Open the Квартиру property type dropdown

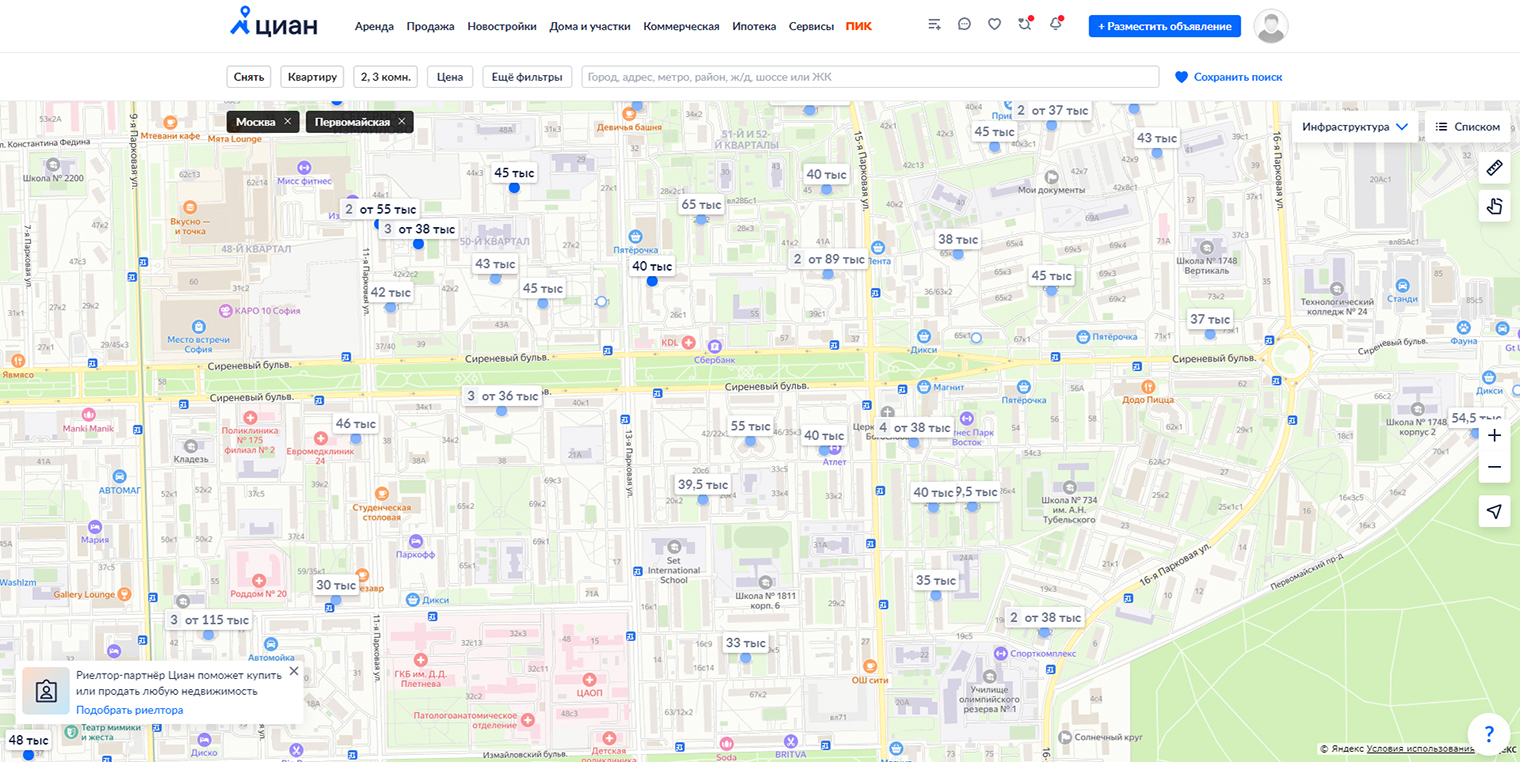point(313,77)
